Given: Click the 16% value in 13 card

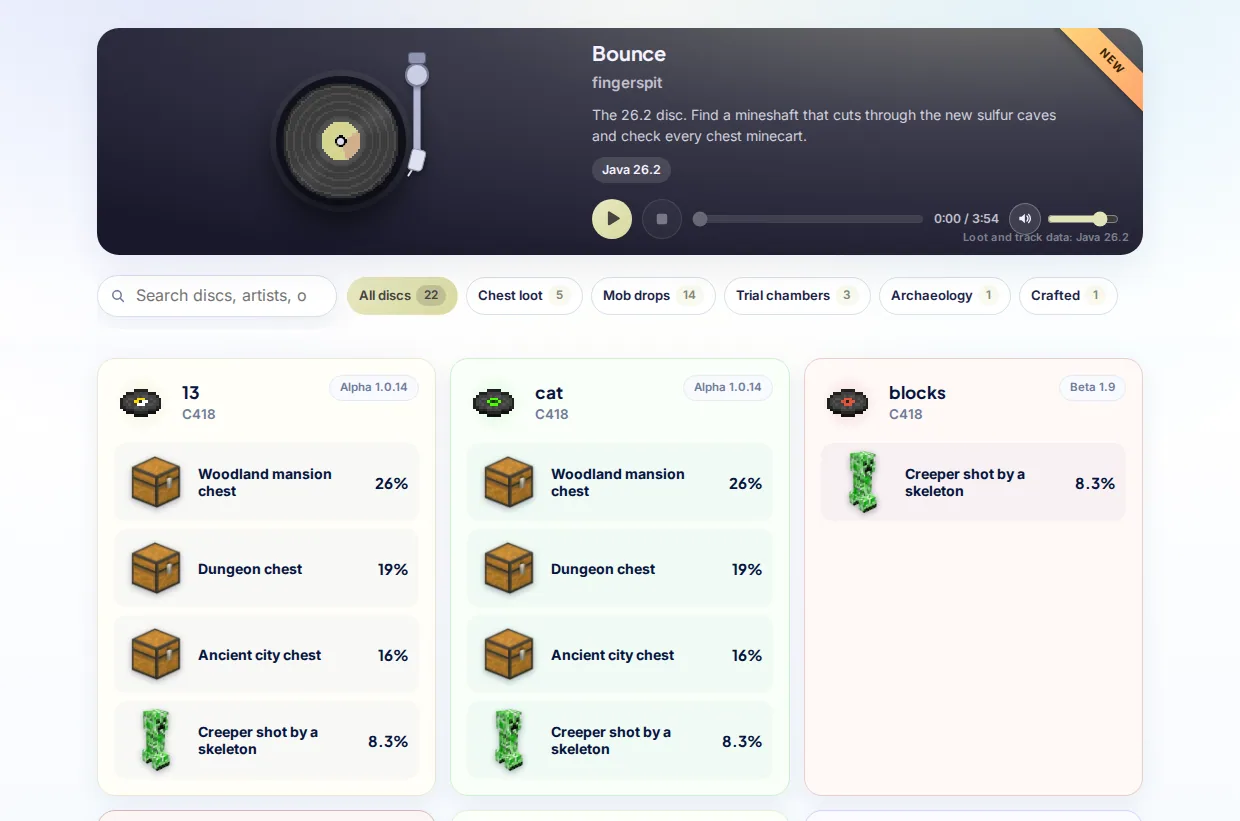Looking at the screenshot, I should pyautogui.click(x=393, y=655).
